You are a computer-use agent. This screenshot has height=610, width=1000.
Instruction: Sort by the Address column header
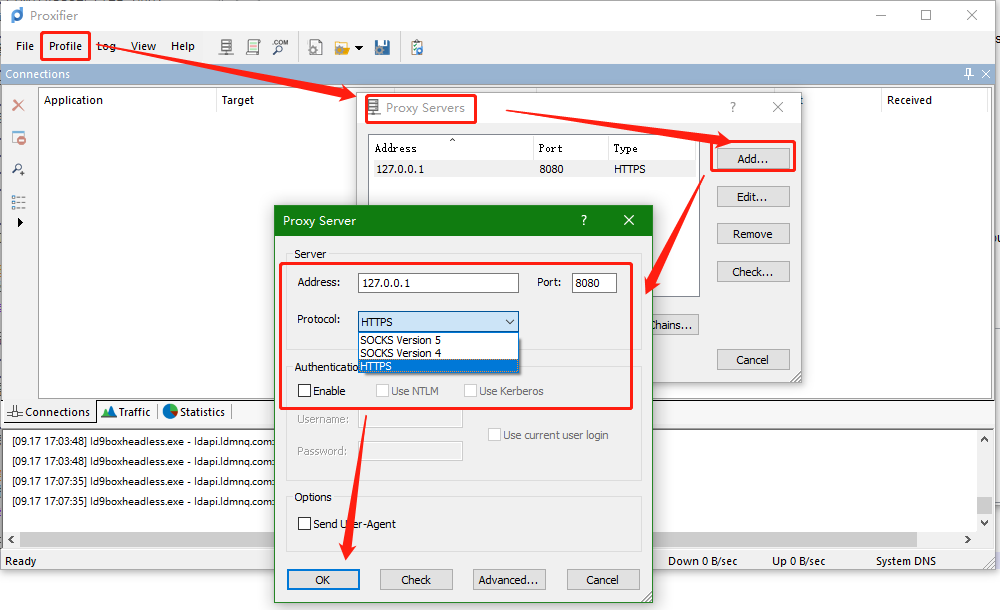tap(452, 148)
